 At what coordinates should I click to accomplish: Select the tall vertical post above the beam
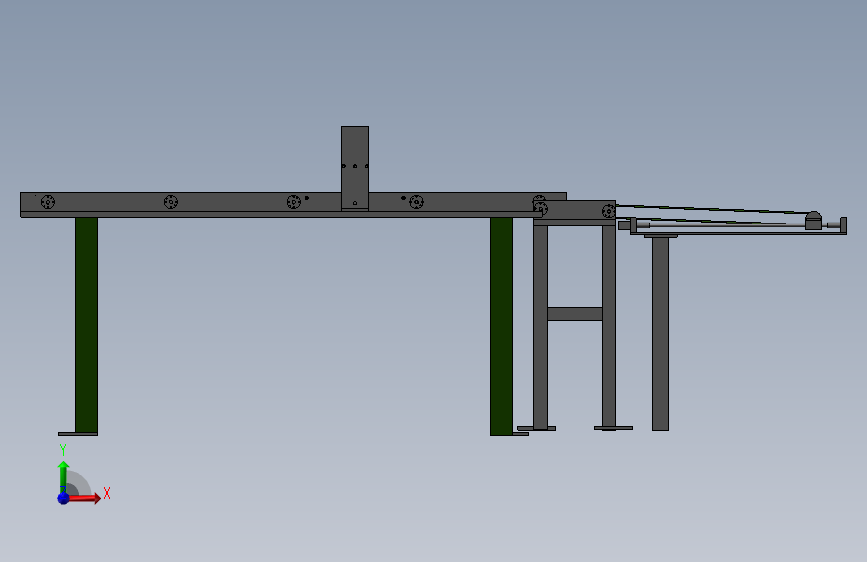355,168
